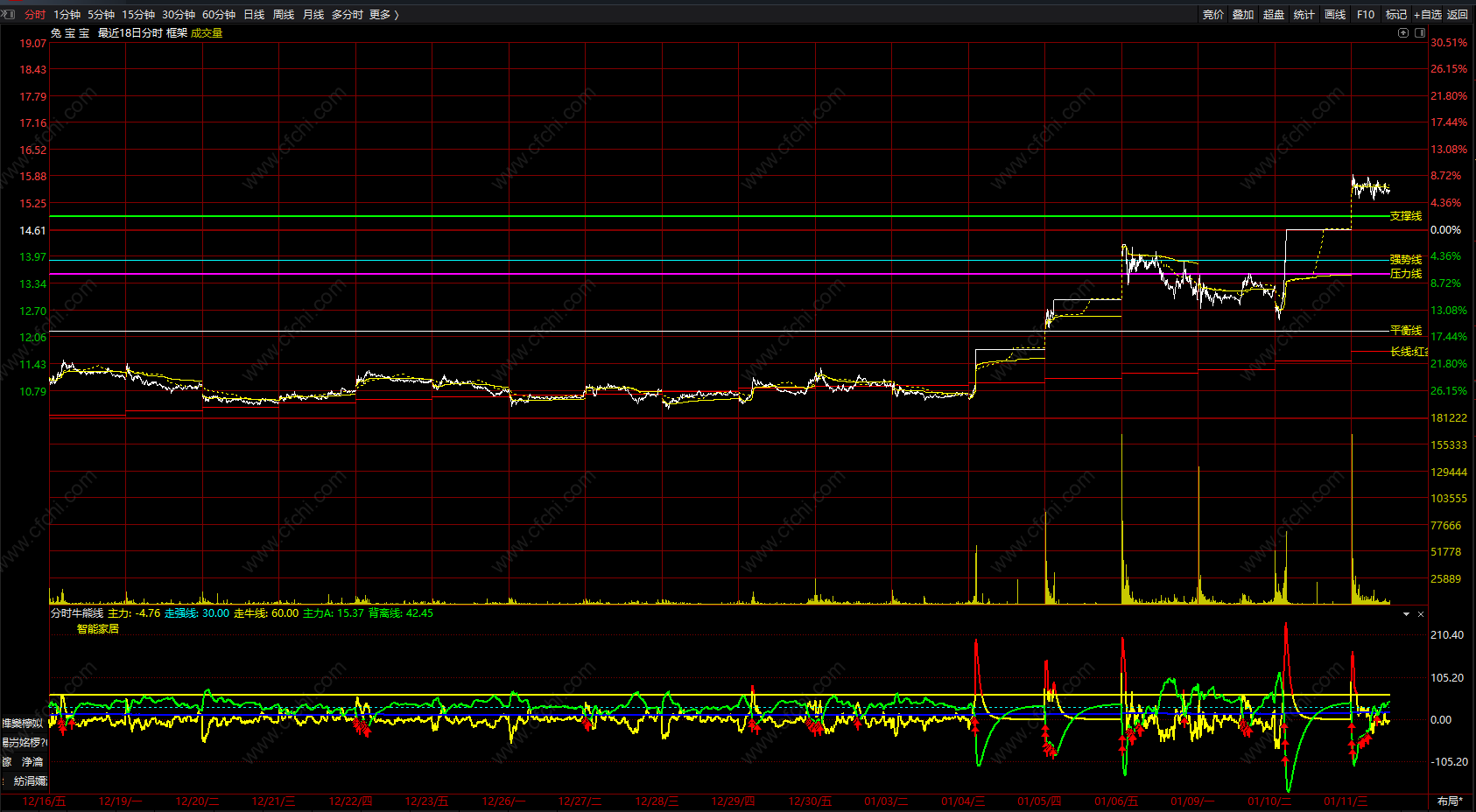Toggle the side panel layout icon
1476x812 pixels.
1420,33
